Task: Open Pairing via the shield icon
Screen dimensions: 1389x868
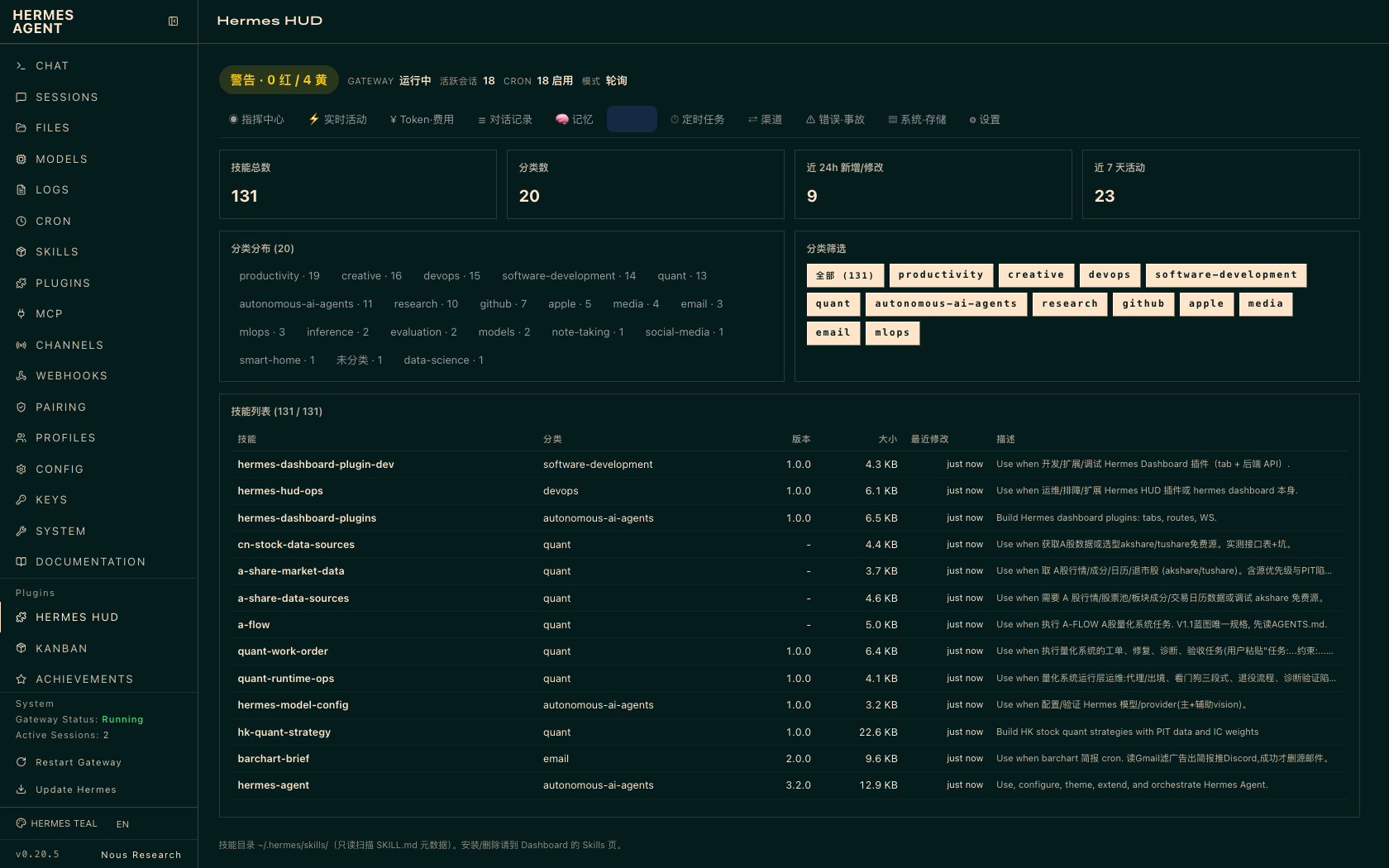Action: (21, 408)
